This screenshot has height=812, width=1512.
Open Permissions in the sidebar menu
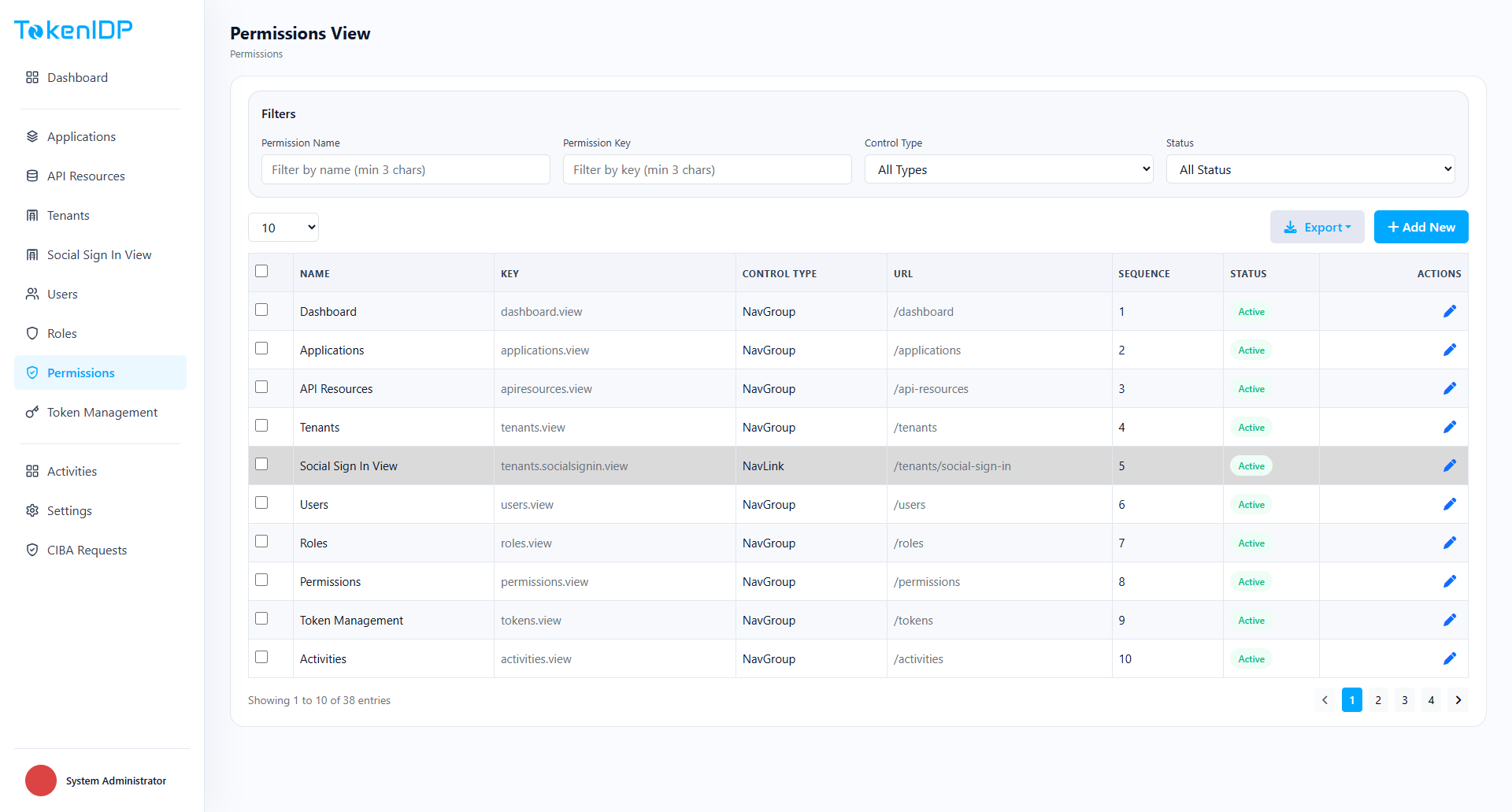[x=100, y=373]
